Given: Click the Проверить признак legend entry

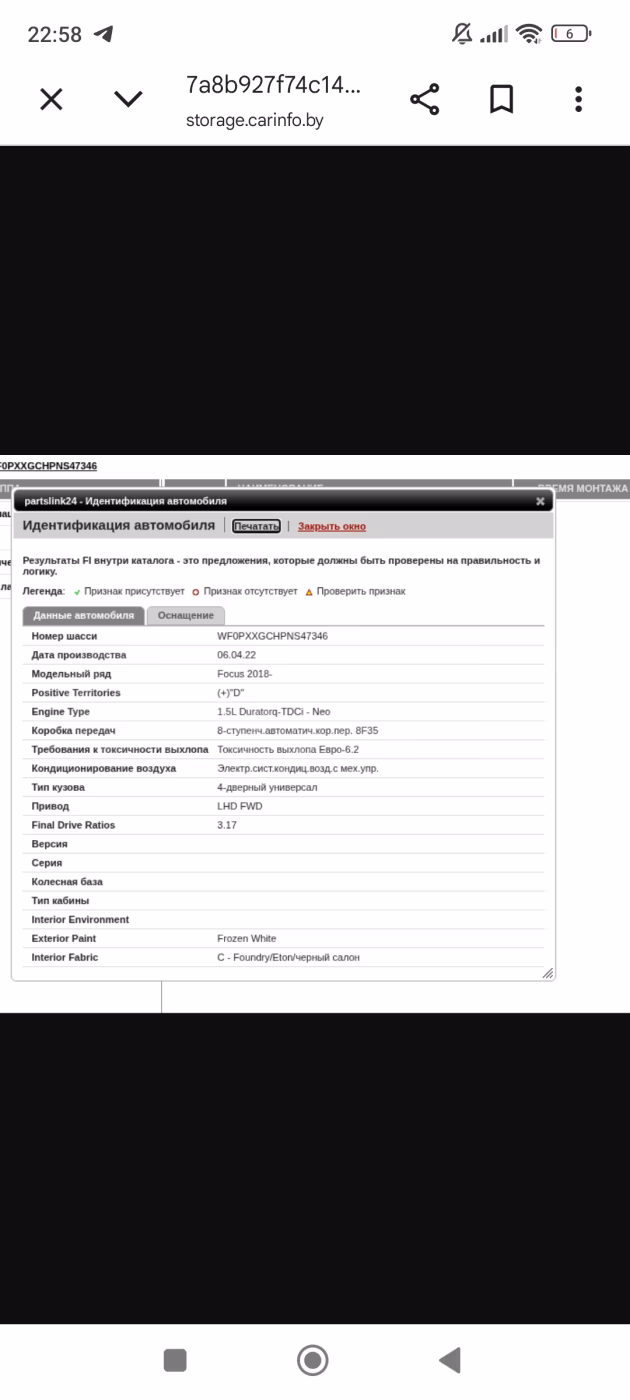Looking at the screenshot, I should (x=355, y=591).
